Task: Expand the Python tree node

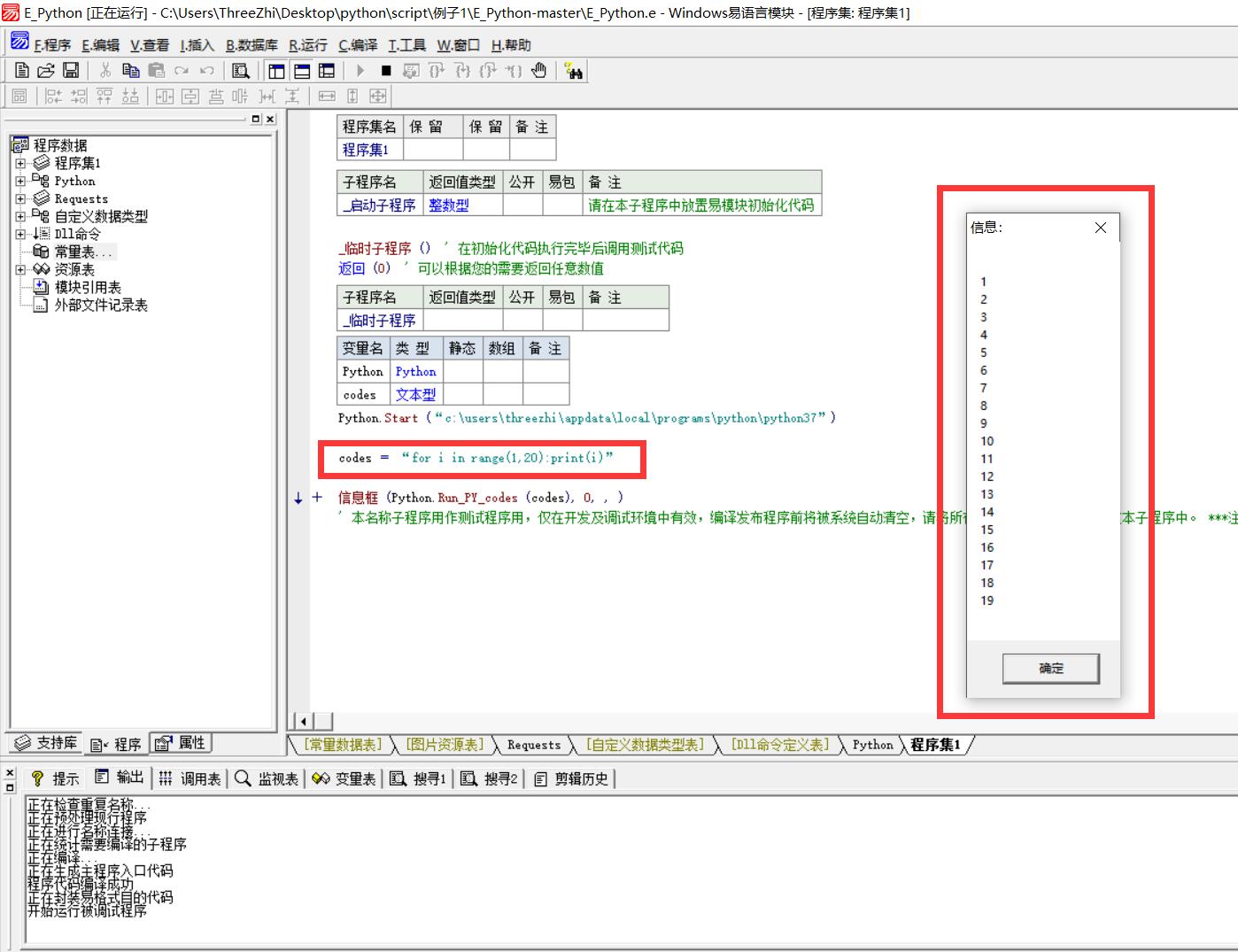Action: [20, 181]
